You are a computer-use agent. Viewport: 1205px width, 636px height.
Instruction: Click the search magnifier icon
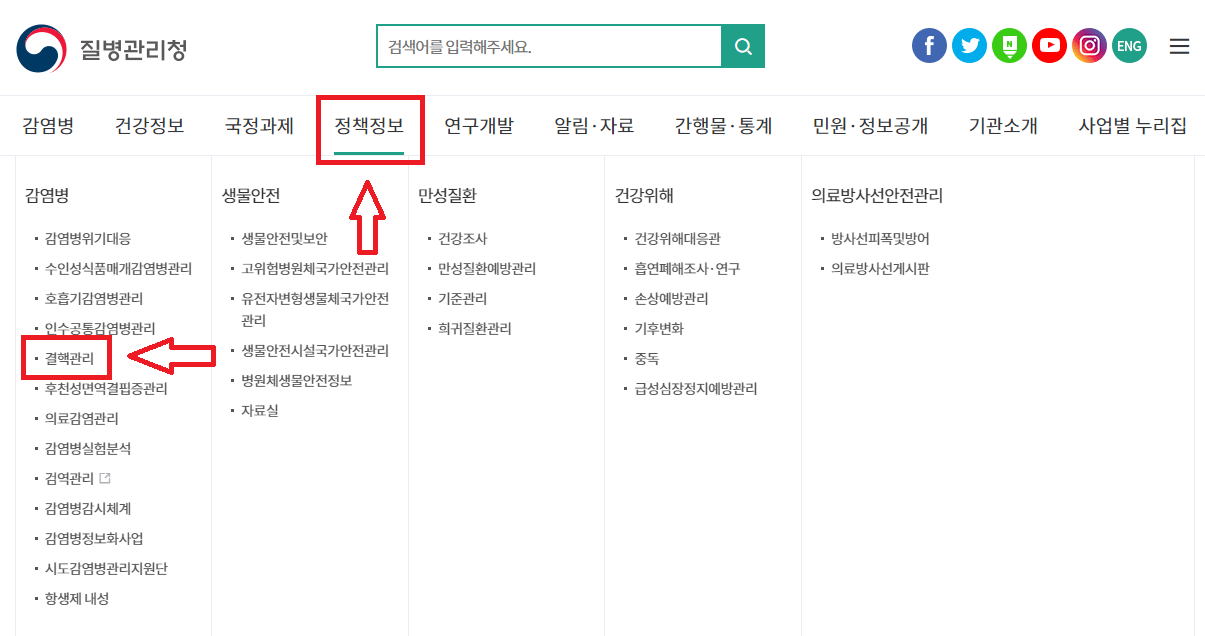(x=743, y=45)
